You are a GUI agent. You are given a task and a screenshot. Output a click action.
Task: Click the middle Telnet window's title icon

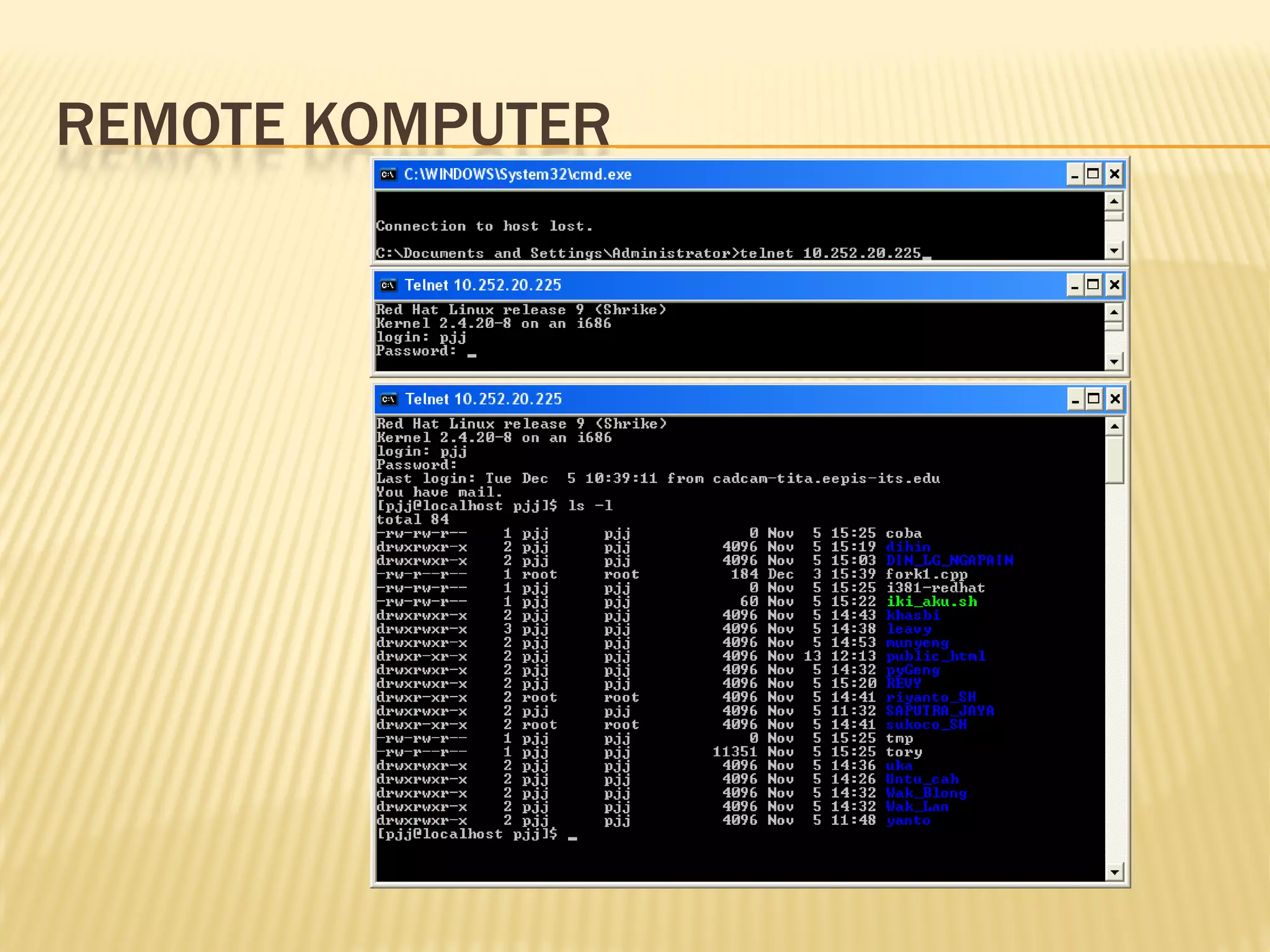[388, 285]
